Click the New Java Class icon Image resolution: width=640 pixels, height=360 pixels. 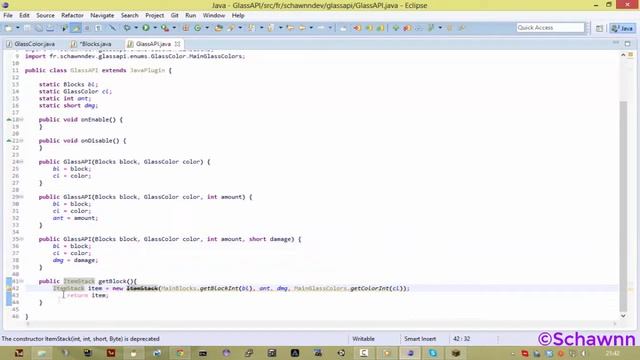point(198,28)
